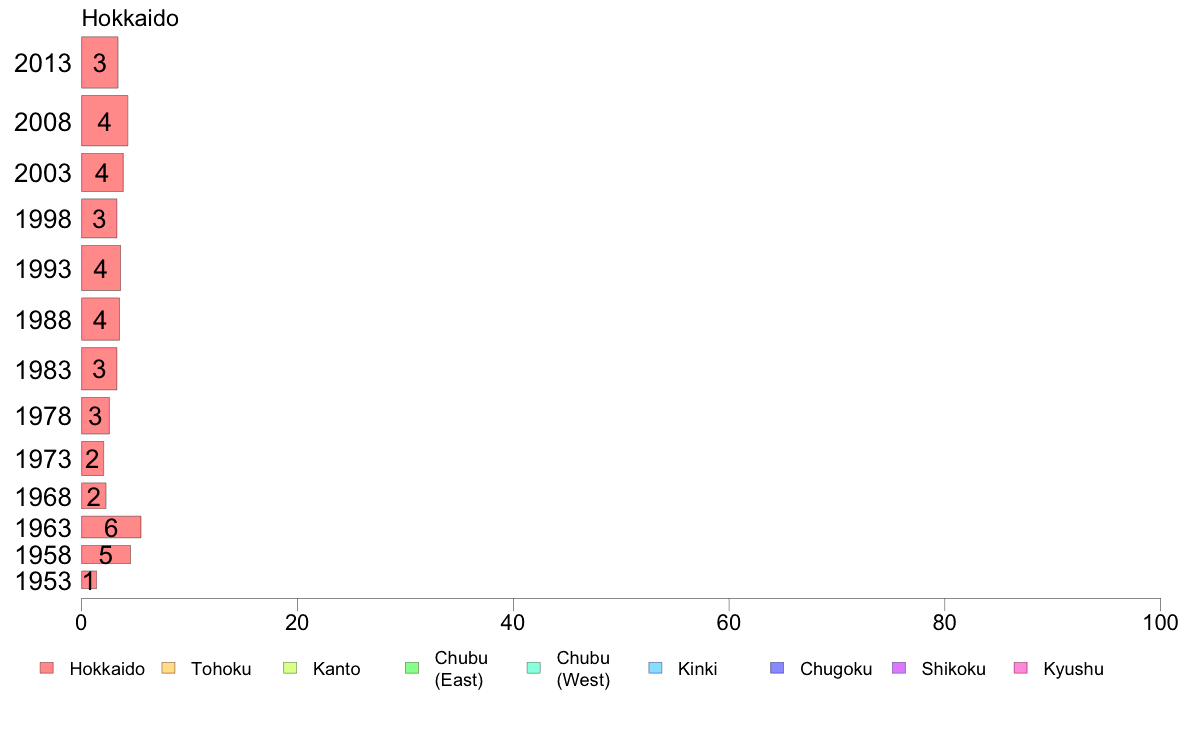
Task: Select the 1953 bar showing 1
Action: pos(89,580)
